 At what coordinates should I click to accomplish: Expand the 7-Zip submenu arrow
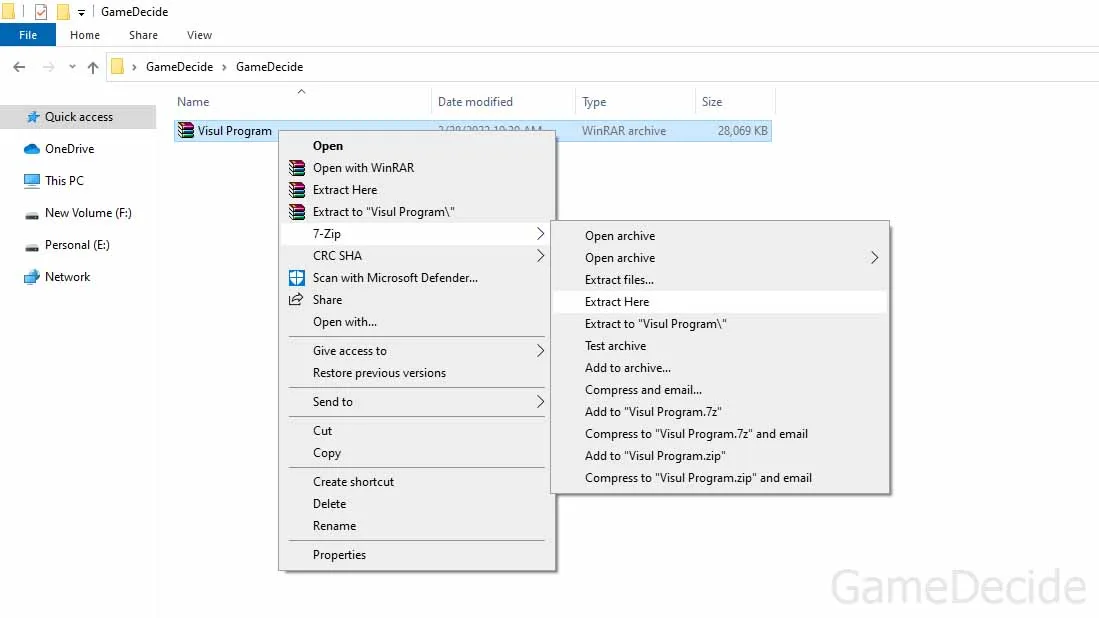pyautogui.click(x=540, y=233)
